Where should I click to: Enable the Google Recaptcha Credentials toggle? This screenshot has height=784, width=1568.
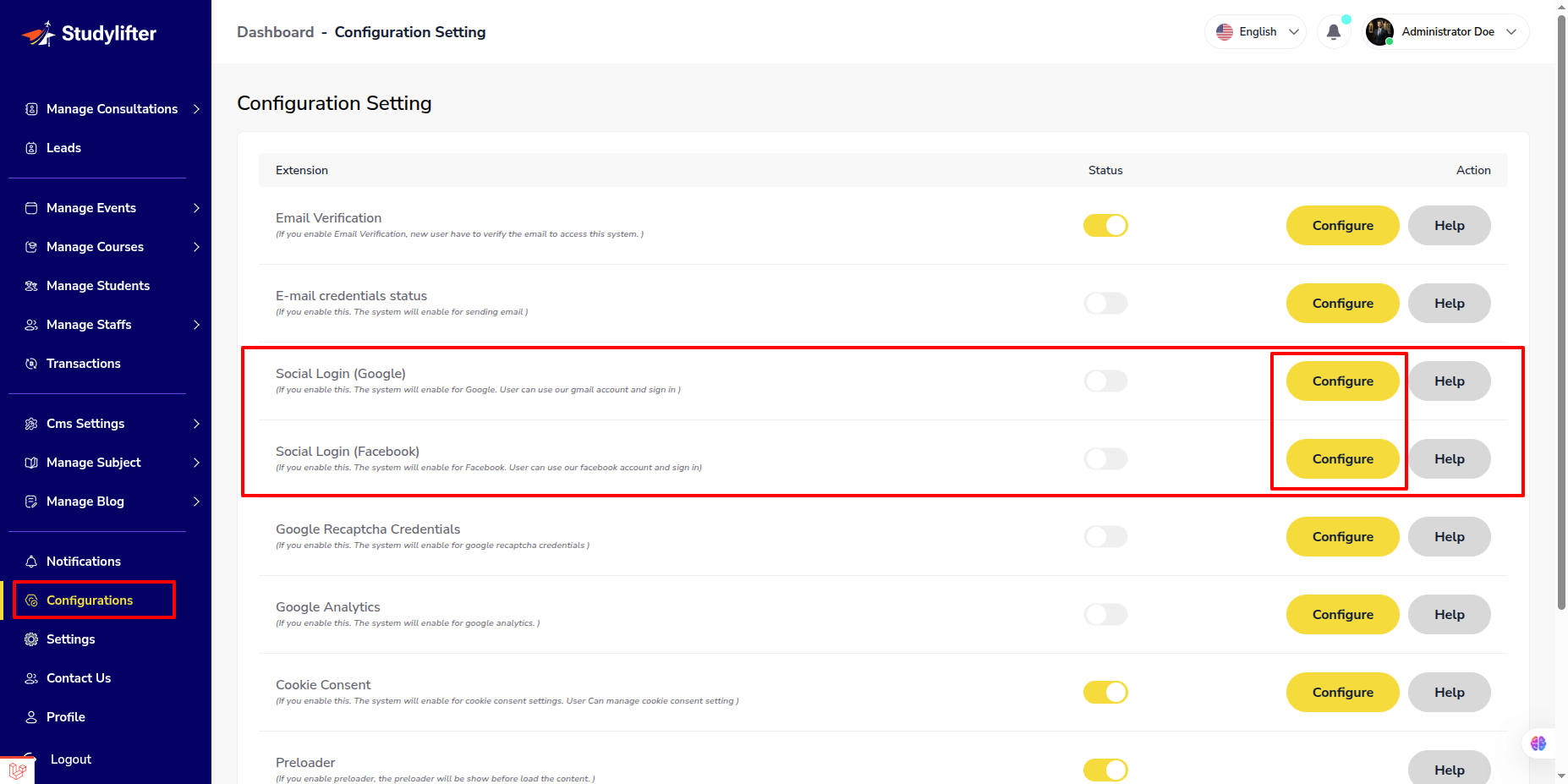click(1105, 537)
